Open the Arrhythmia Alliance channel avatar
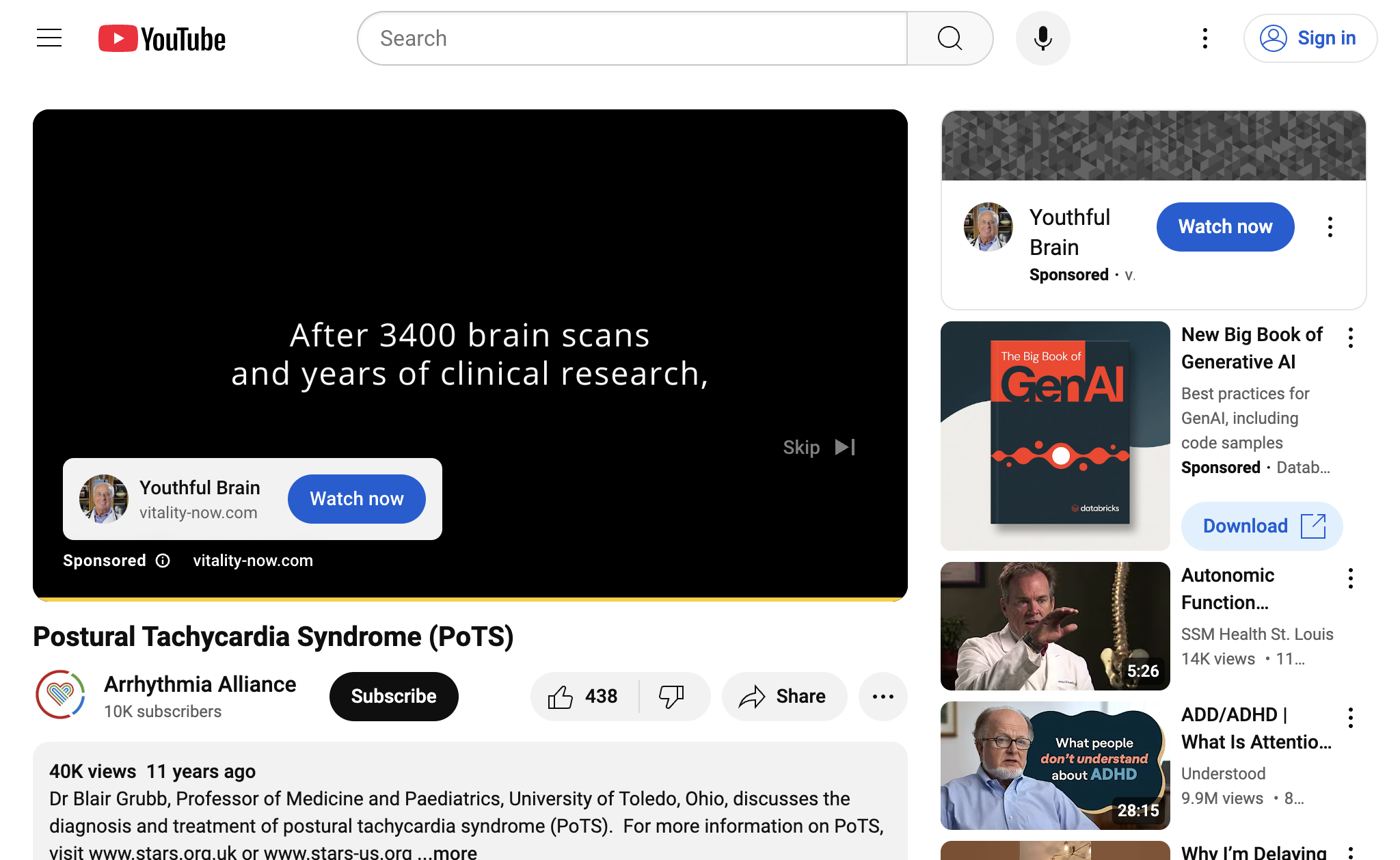This screenshot has height=860, width=1400. (x=61, y=695)
